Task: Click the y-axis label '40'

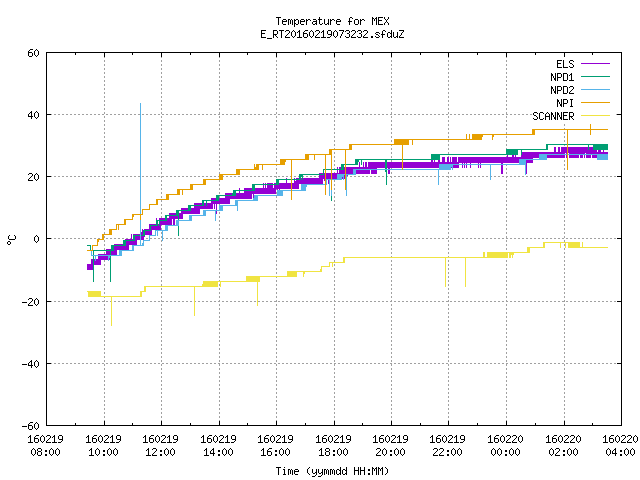Action: 33,115
